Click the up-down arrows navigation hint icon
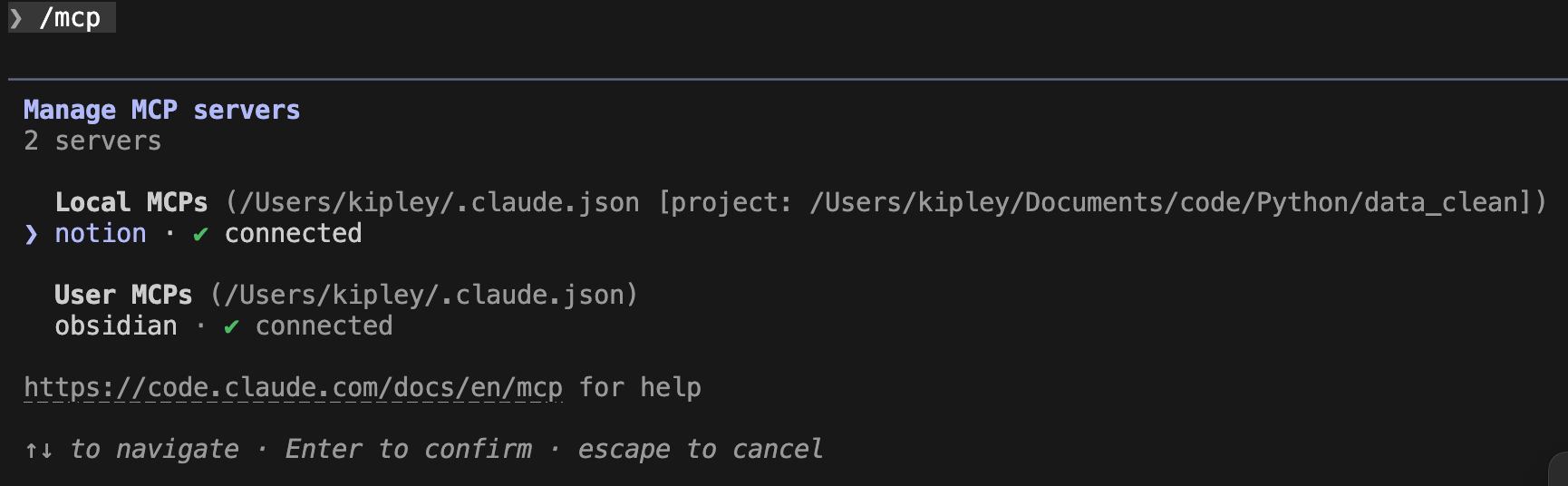The image size is (1568, 486). pos(38,450)
